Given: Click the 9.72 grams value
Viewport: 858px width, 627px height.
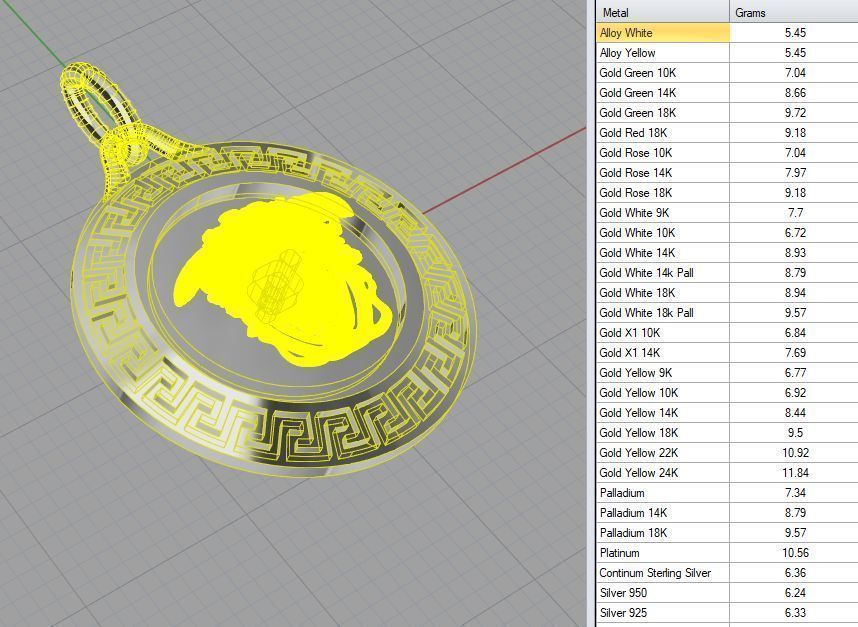Looking at the screenshot, I should pyautogui.click(x=795, y=113).
